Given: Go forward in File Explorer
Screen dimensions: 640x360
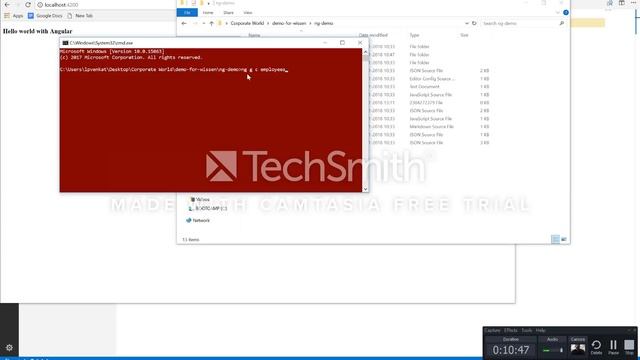Looking at the screenshot, I should click(195, 23).
